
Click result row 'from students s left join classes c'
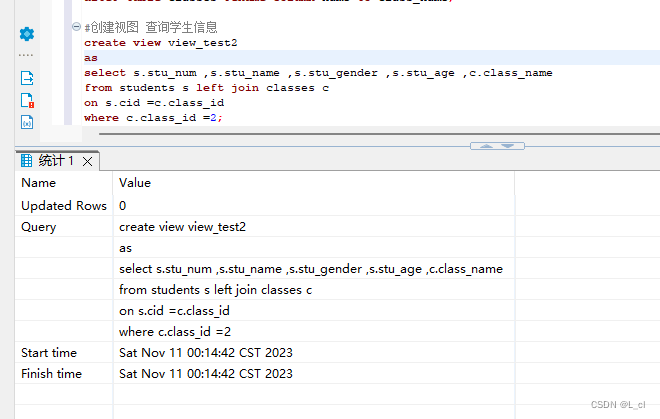coord(314,290)
